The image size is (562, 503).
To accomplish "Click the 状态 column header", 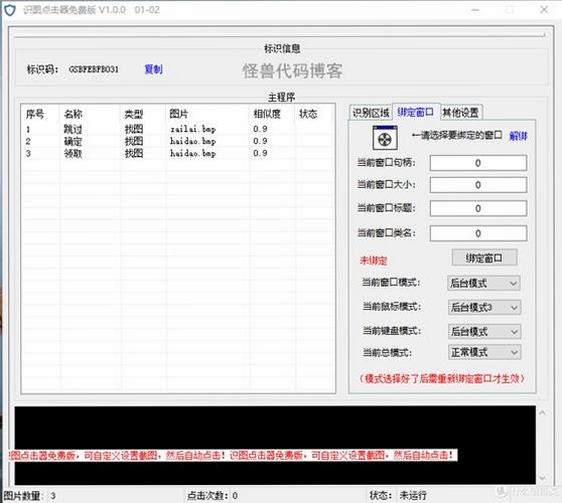I will 315,114.
